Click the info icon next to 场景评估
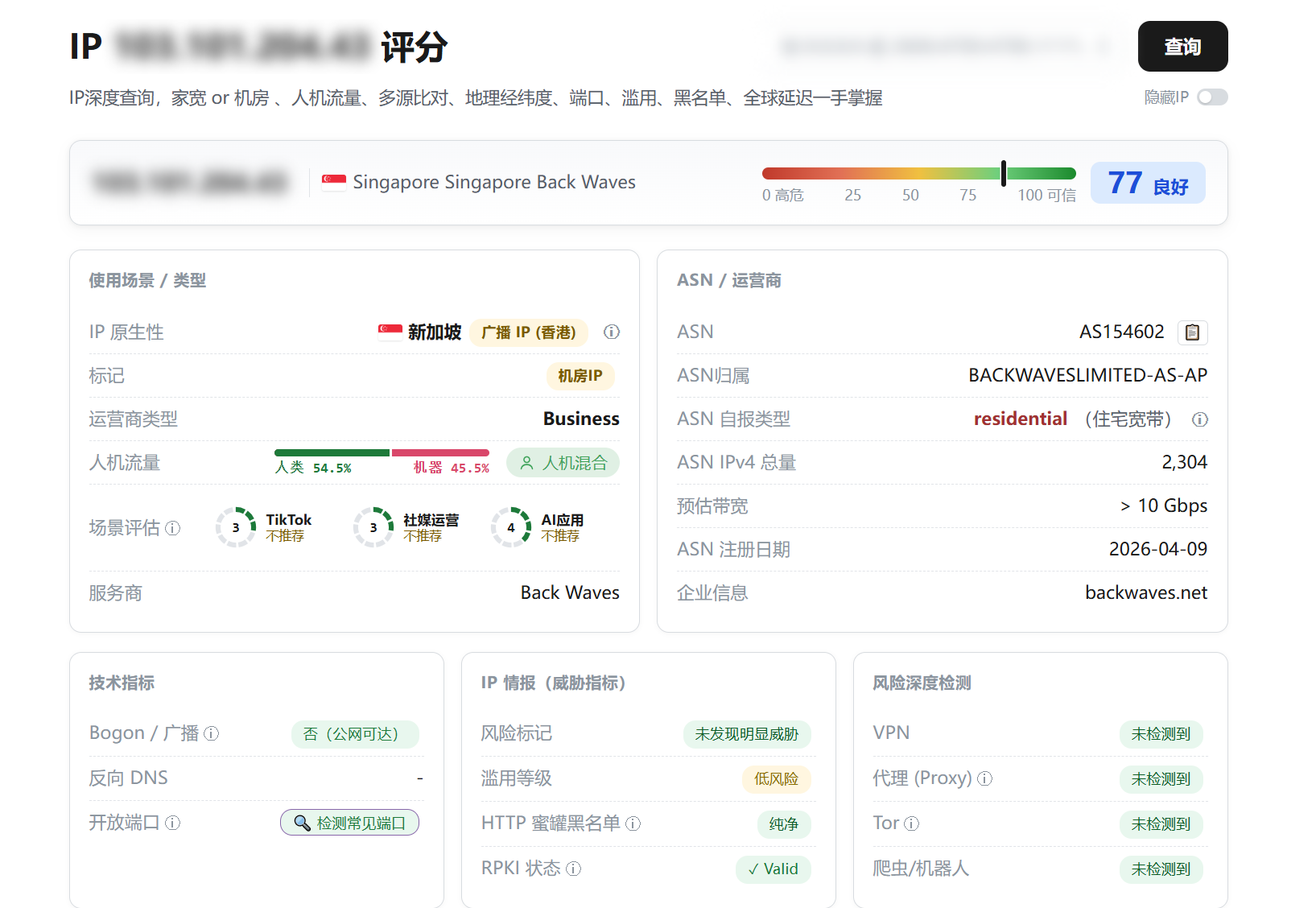The image size is (1316, 908). 173,528
